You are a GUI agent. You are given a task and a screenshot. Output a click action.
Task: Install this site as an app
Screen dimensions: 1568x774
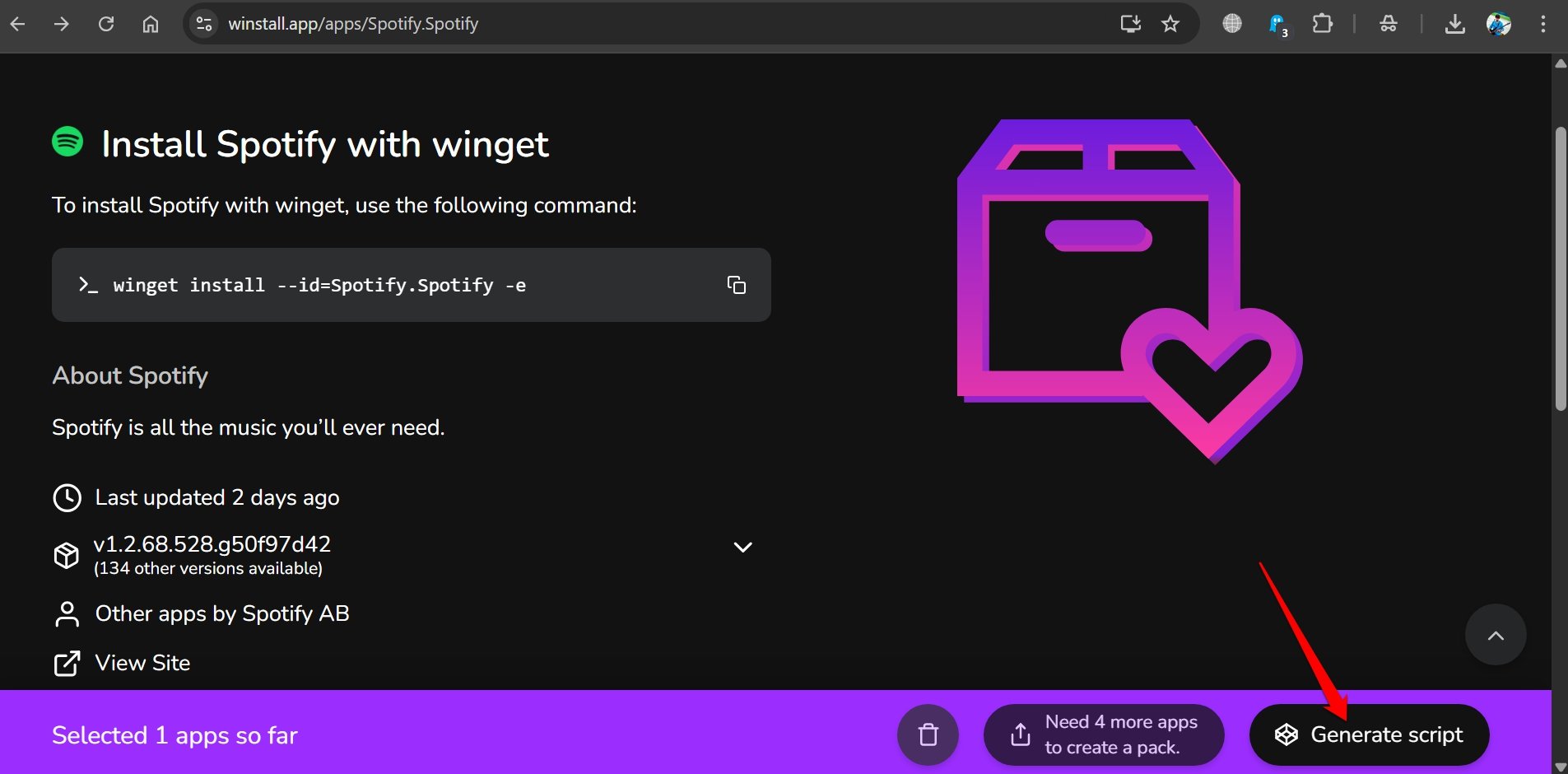pos(1131,24)
